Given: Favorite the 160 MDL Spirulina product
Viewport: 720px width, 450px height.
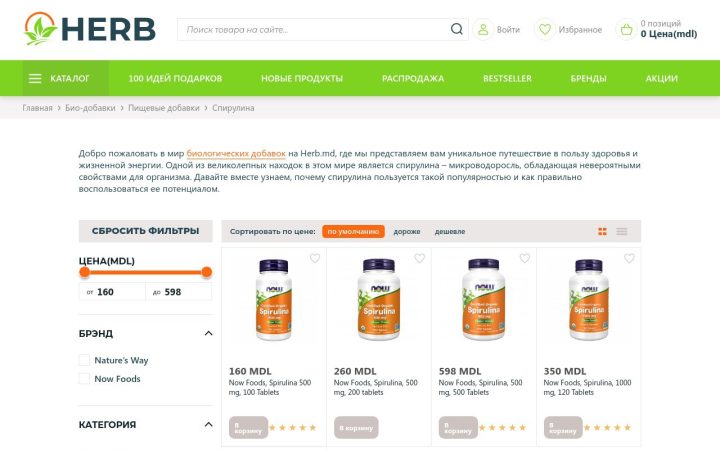Looking at the screenshot, I should pyautogui.click(x=315, y=259).
